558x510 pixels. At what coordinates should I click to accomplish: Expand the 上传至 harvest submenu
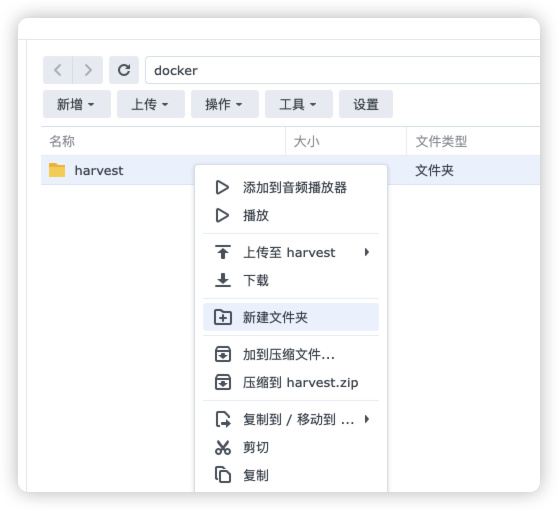291,252
